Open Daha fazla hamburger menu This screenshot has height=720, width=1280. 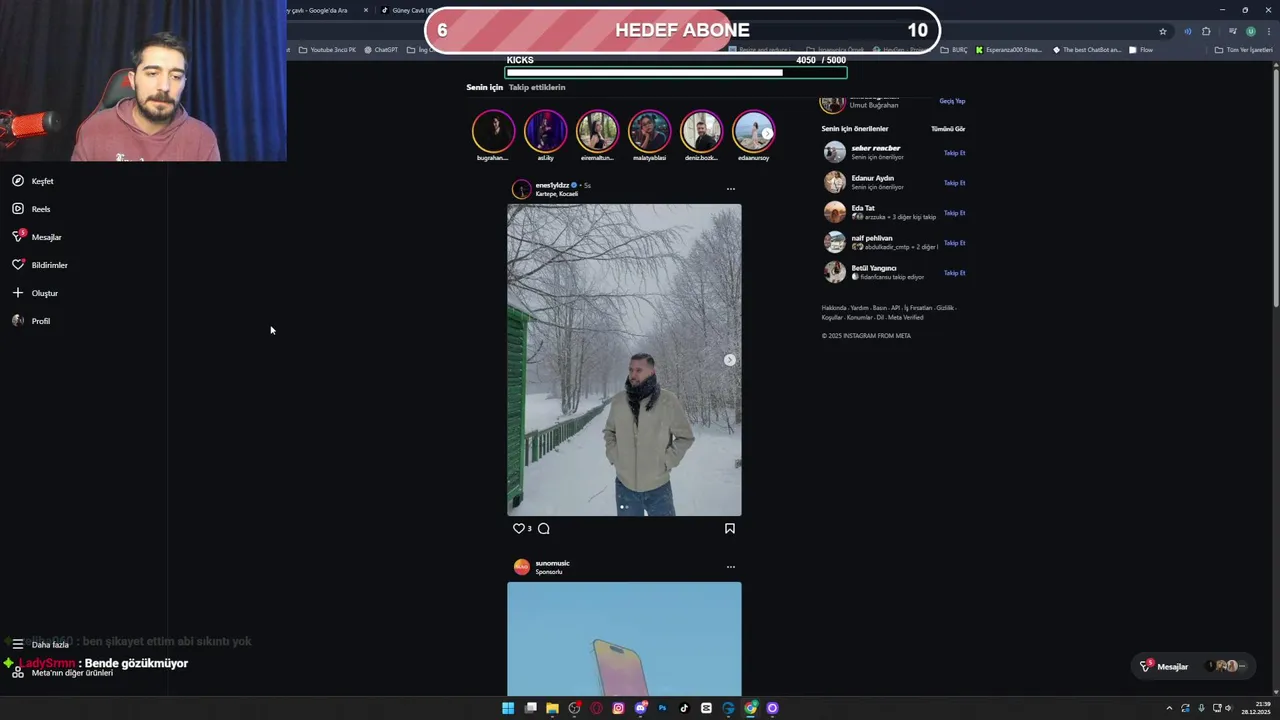click(x=40, y=645)
